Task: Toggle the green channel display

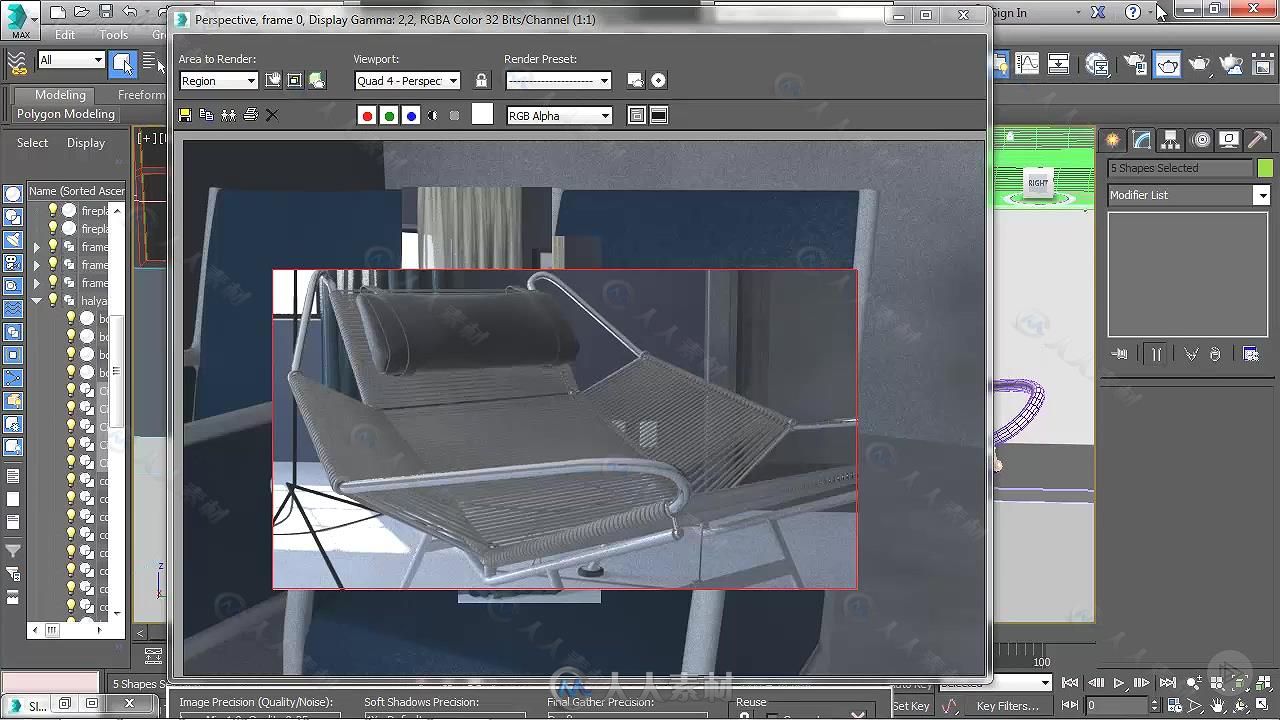Action: [389, 116]
